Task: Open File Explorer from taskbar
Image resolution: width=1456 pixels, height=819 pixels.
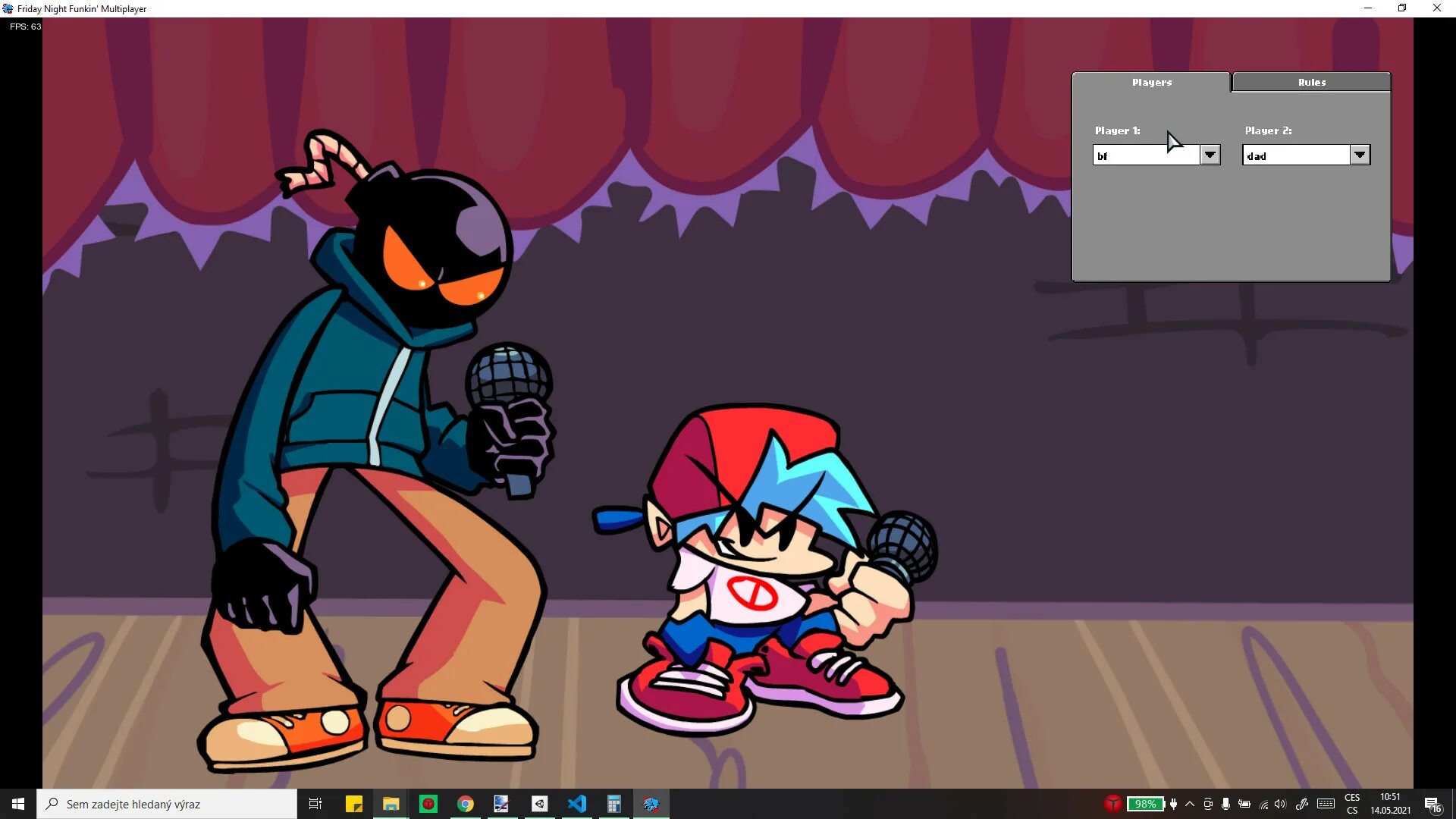Action: (x=391, y=804)
